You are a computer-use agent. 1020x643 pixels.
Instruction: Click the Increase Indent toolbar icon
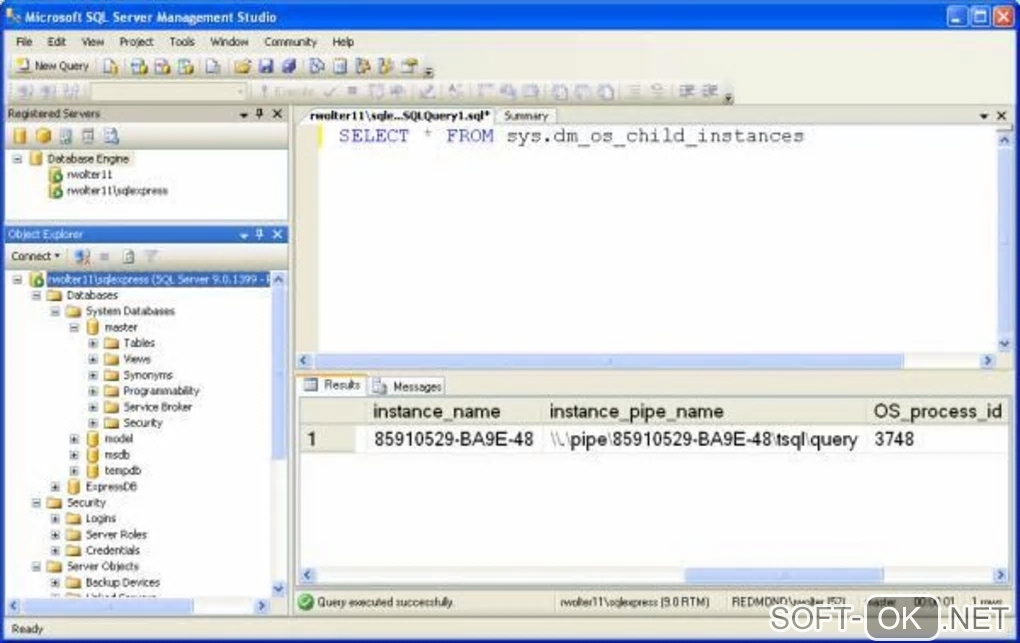(x=710, y=91)
